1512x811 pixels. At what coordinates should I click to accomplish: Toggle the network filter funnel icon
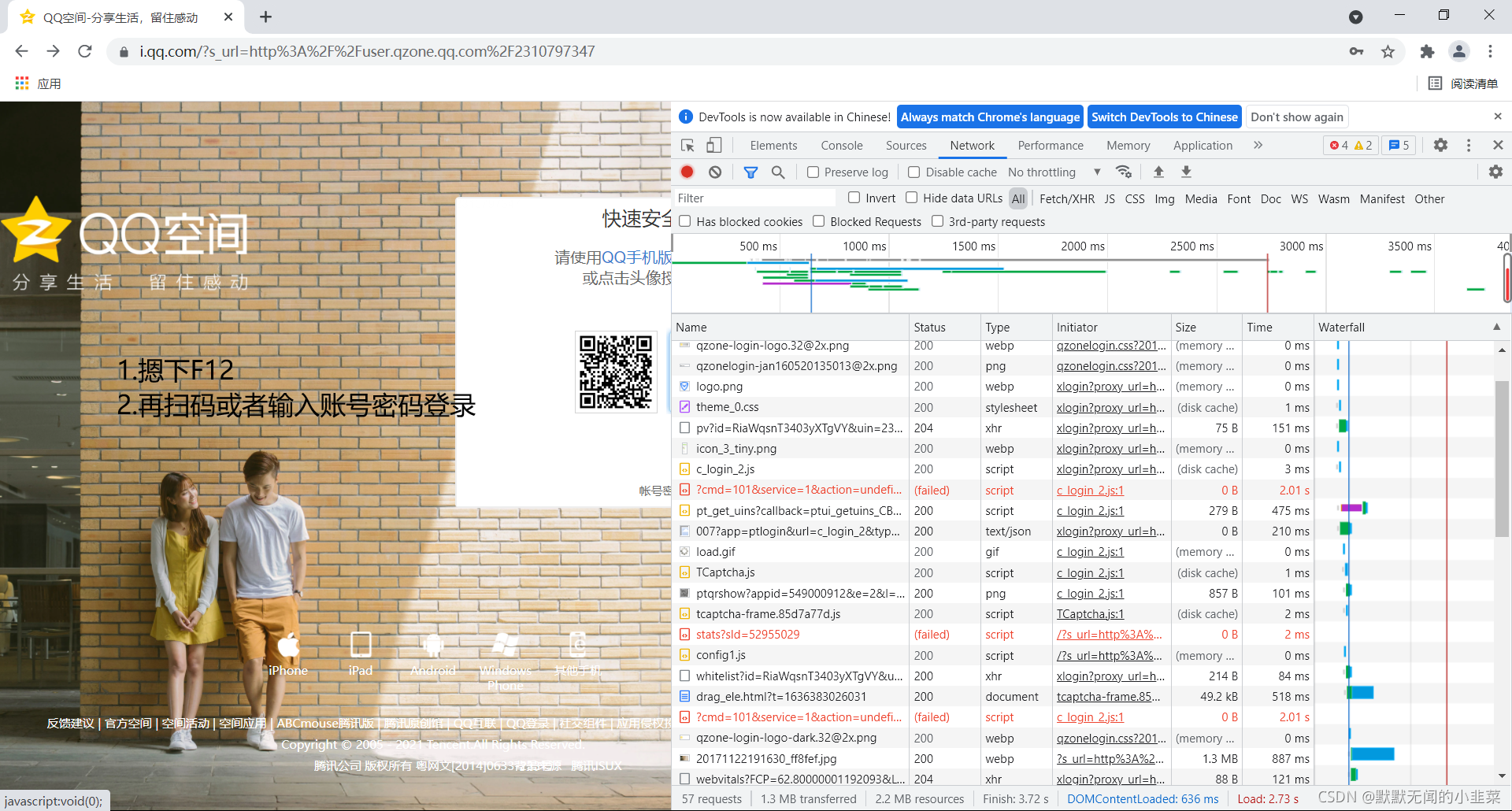tap(750, 172)
